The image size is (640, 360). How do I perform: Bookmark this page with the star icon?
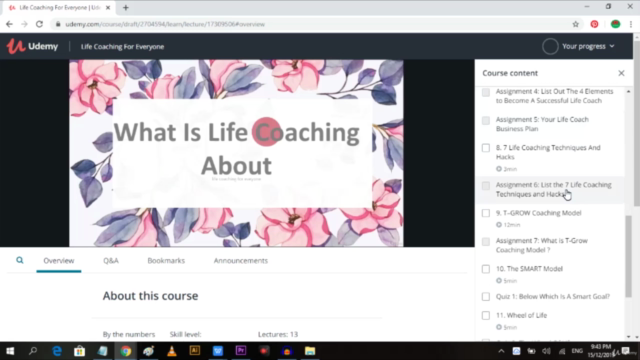(576, 24)
